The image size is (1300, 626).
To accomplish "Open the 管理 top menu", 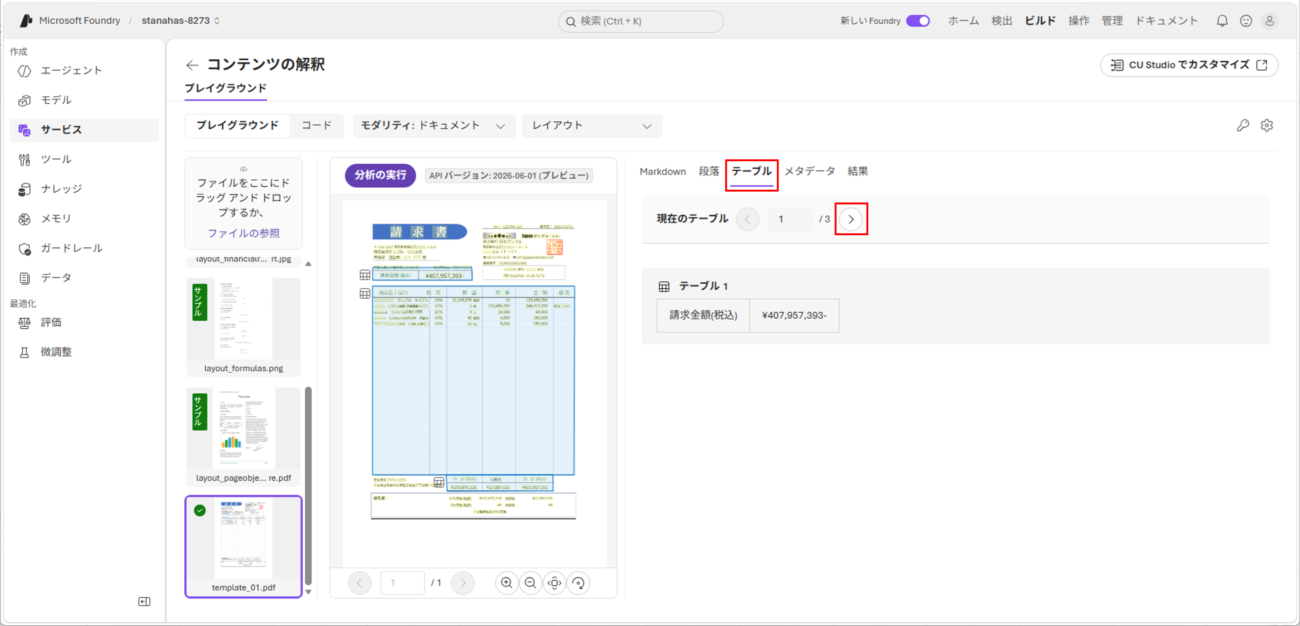I will [x=1112, y=20].
